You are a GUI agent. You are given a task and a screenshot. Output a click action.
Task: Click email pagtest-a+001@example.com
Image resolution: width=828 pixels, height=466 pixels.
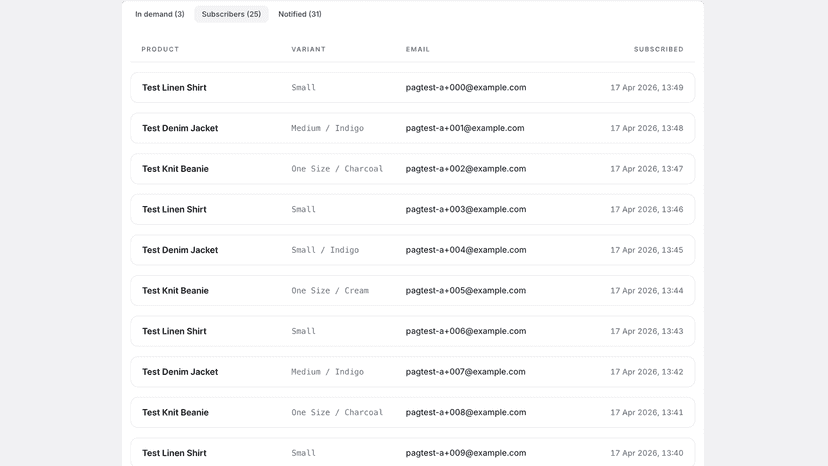click(465, 128)
